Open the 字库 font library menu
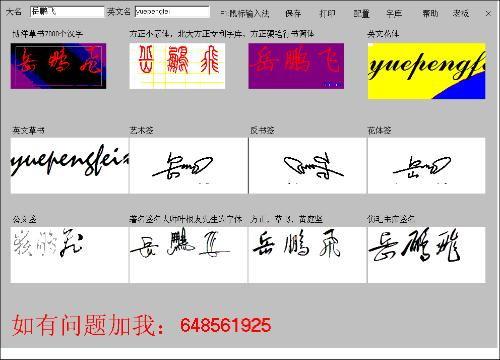 click(394, 13)
